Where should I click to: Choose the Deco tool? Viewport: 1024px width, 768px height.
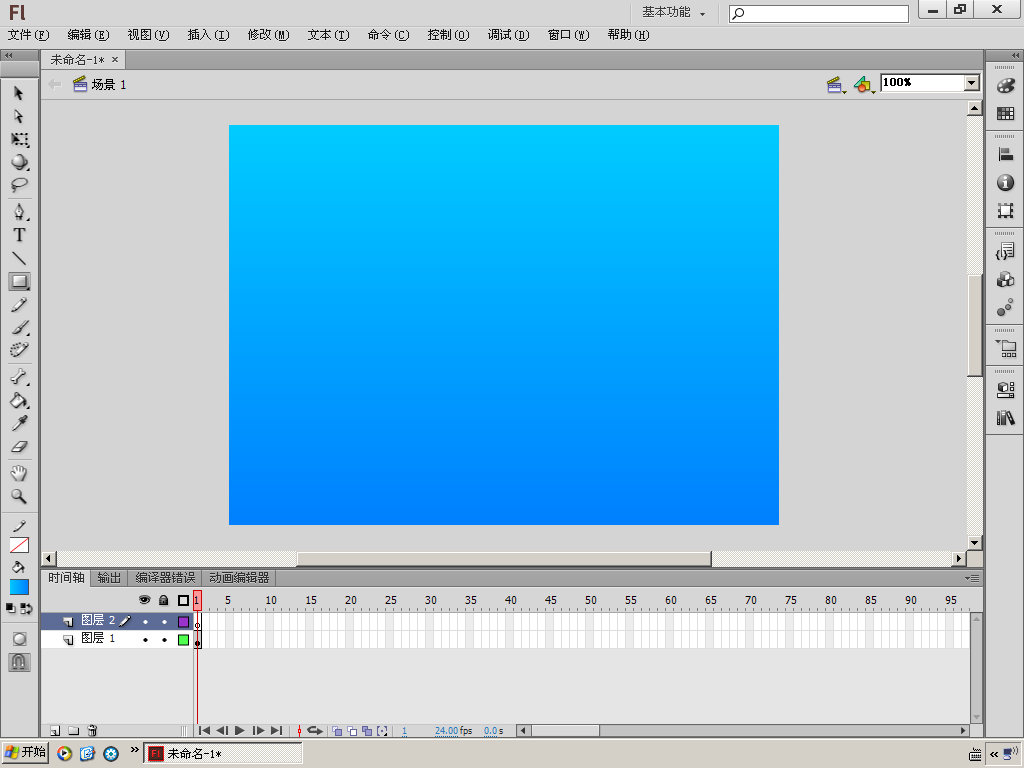(x=19, y=350)
